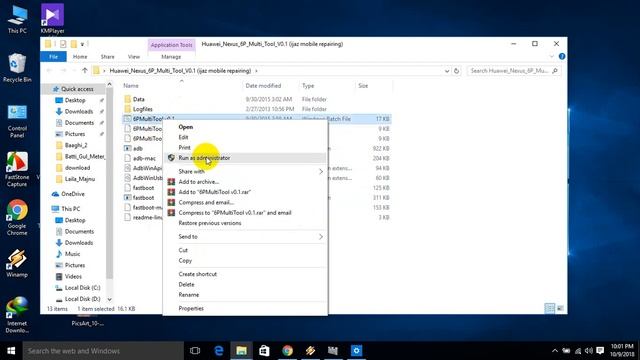Open the address bar history dropdown
This screenshot has width=640, height=360.
pos(447,71)
